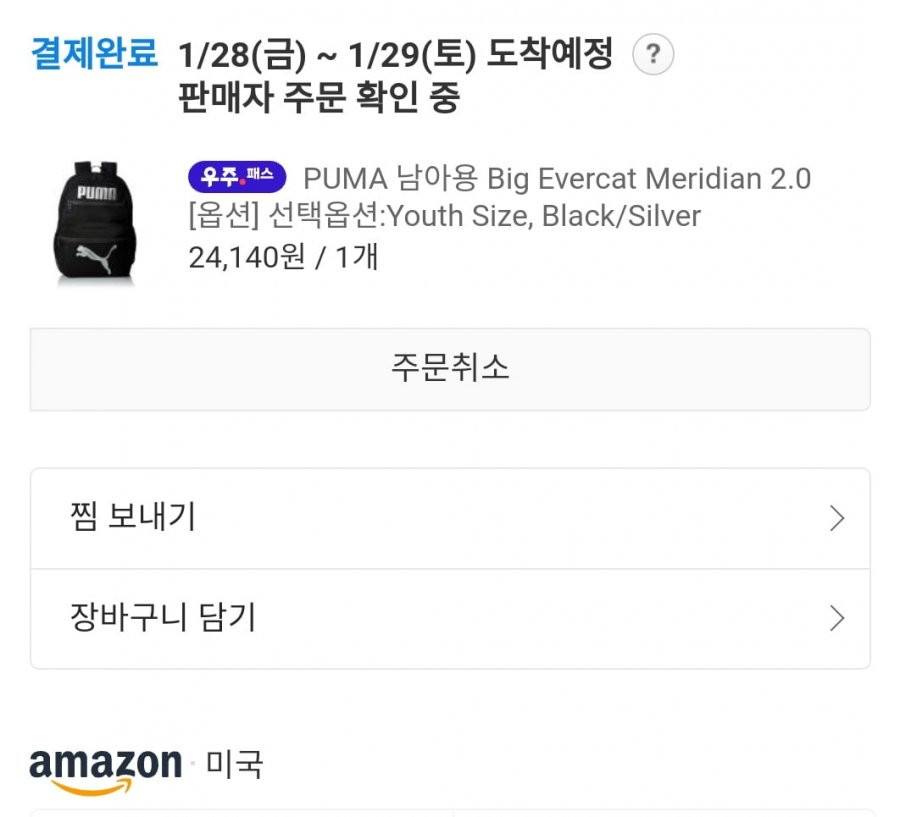Select the 장바구니 담기 menu label
Image resolution: width=900 pixels, height=817 pixels.
(162, 618)
